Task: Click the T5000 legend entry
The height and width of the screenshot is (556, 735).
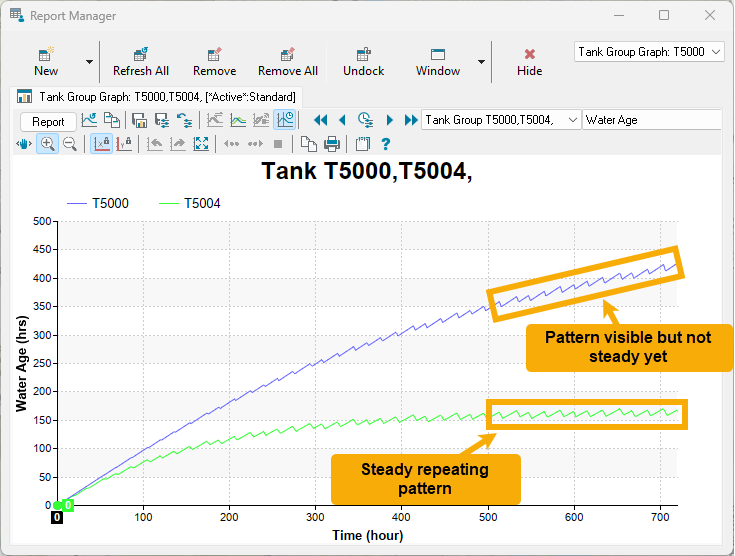Action: pyautogui.click(x=98, y=203)
